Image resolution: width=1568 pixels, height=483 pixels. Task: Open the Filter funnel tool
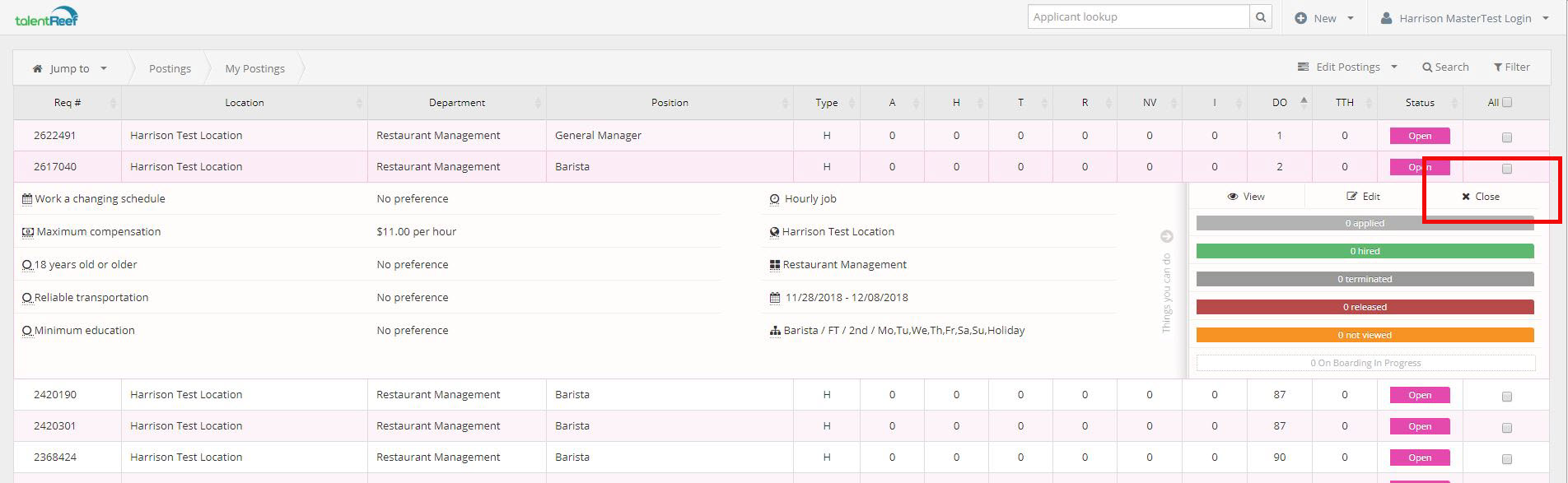click(x=1511, y=67)
